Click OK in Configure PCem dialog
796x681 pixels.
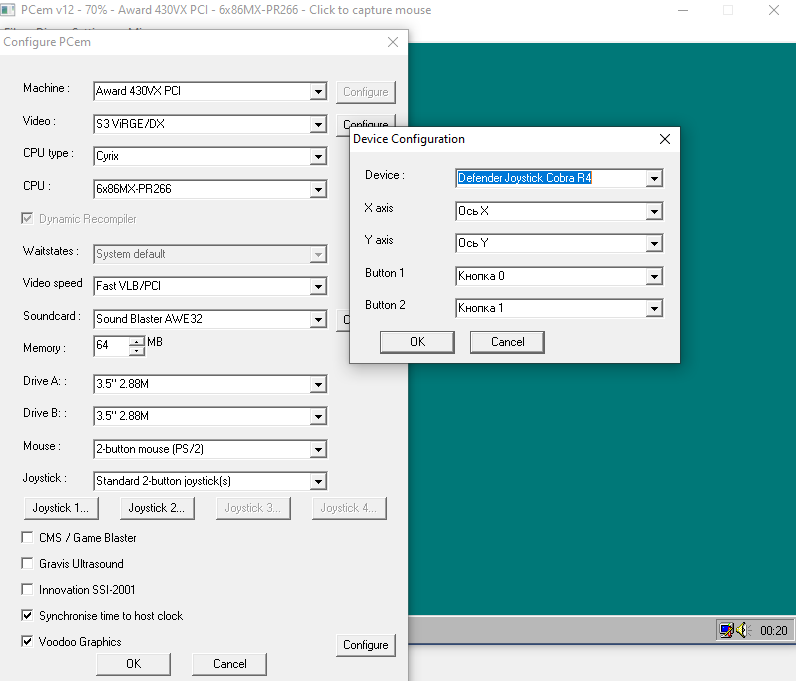[134, 664]
